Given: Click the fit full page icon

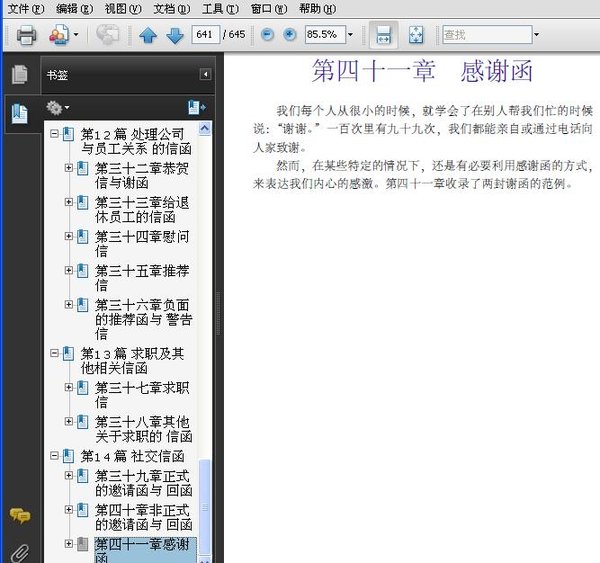Looking at the screenshot, I should click(x=416, y=35).
